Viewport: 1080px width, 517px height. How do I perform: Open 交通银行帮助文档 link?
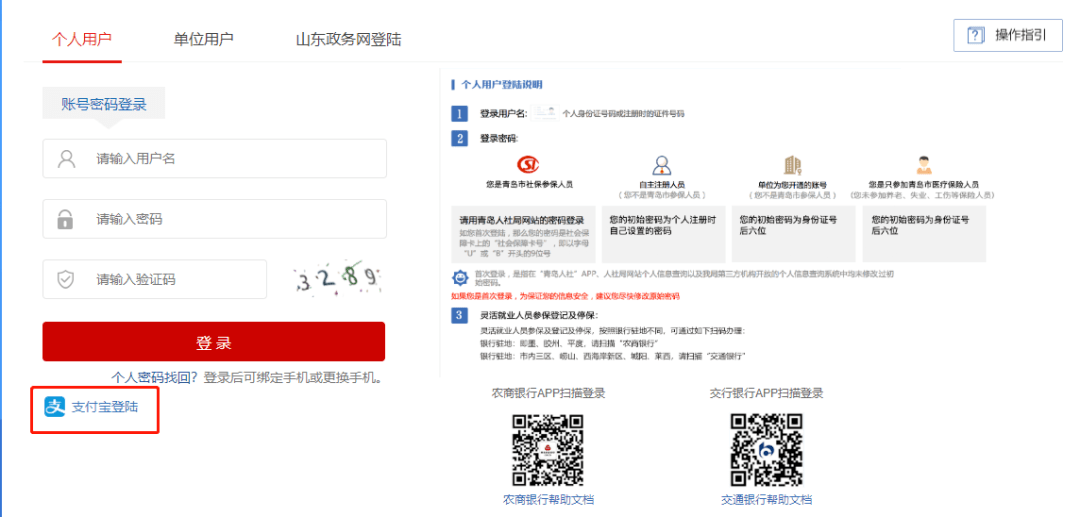(x=767, y=500)
